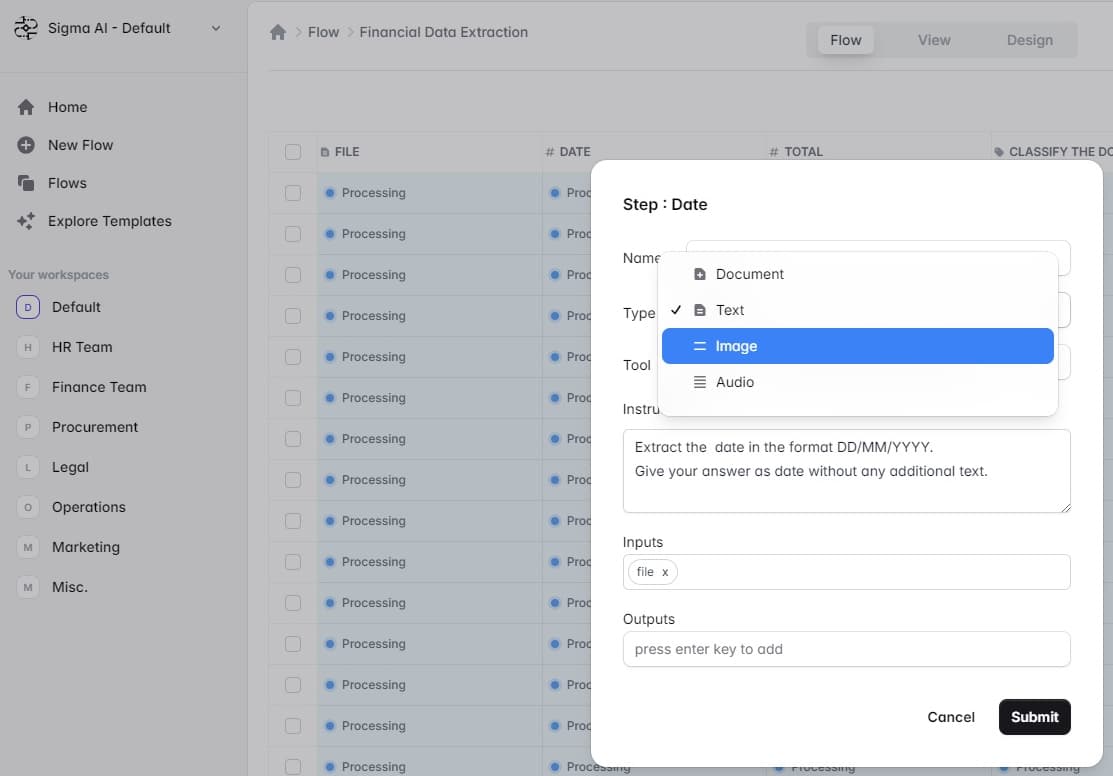
Task: Cancel the Step Date dialog
Action: pyautogui.click(x=950, y=717)
